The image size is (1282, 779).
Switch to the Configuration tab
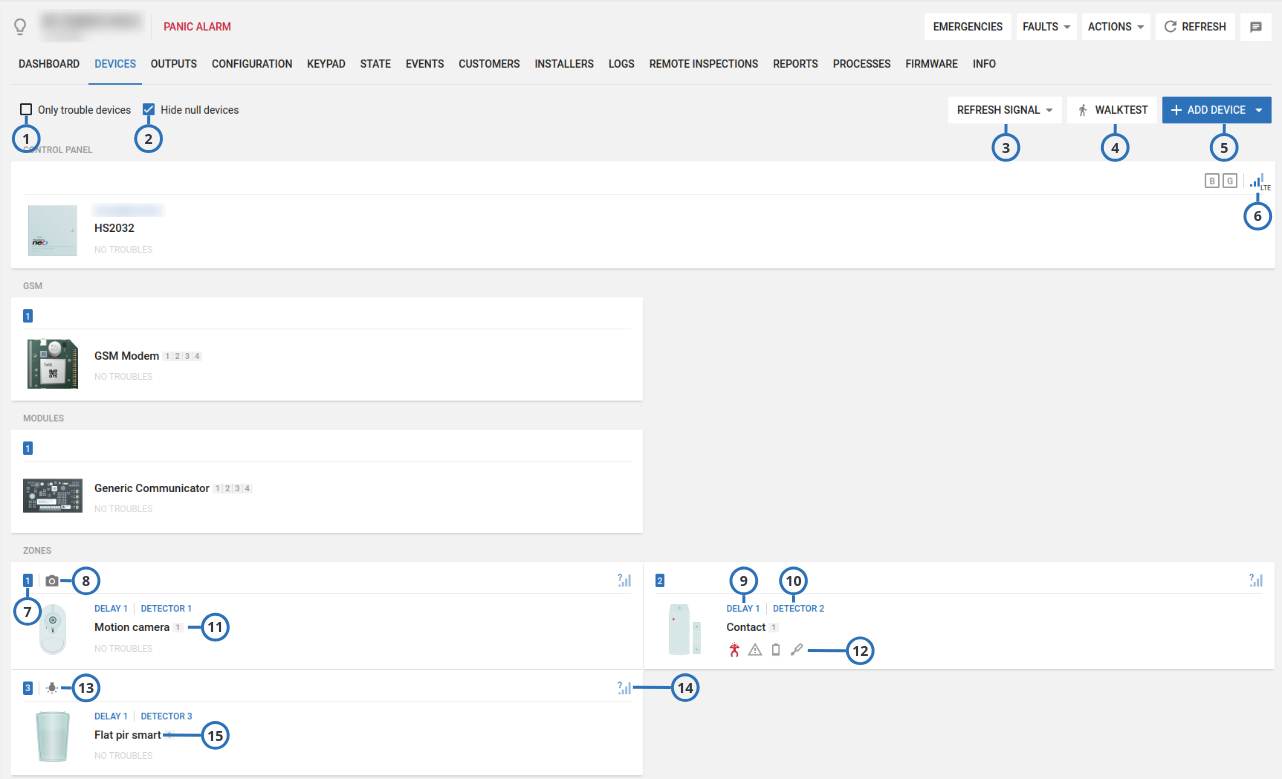pyautogui.click(x=252, y=64)
